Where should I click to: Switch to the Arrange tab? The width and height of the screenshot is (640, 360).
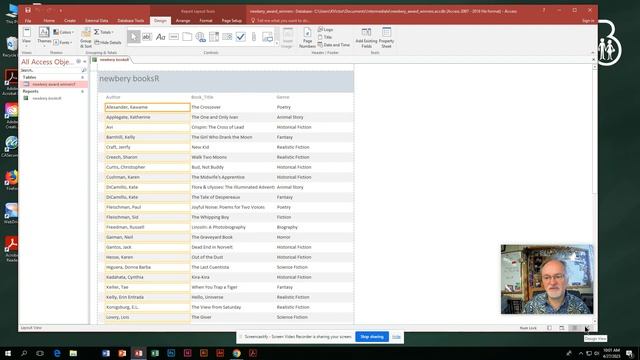pyautogui.click(x=183, y=20)
